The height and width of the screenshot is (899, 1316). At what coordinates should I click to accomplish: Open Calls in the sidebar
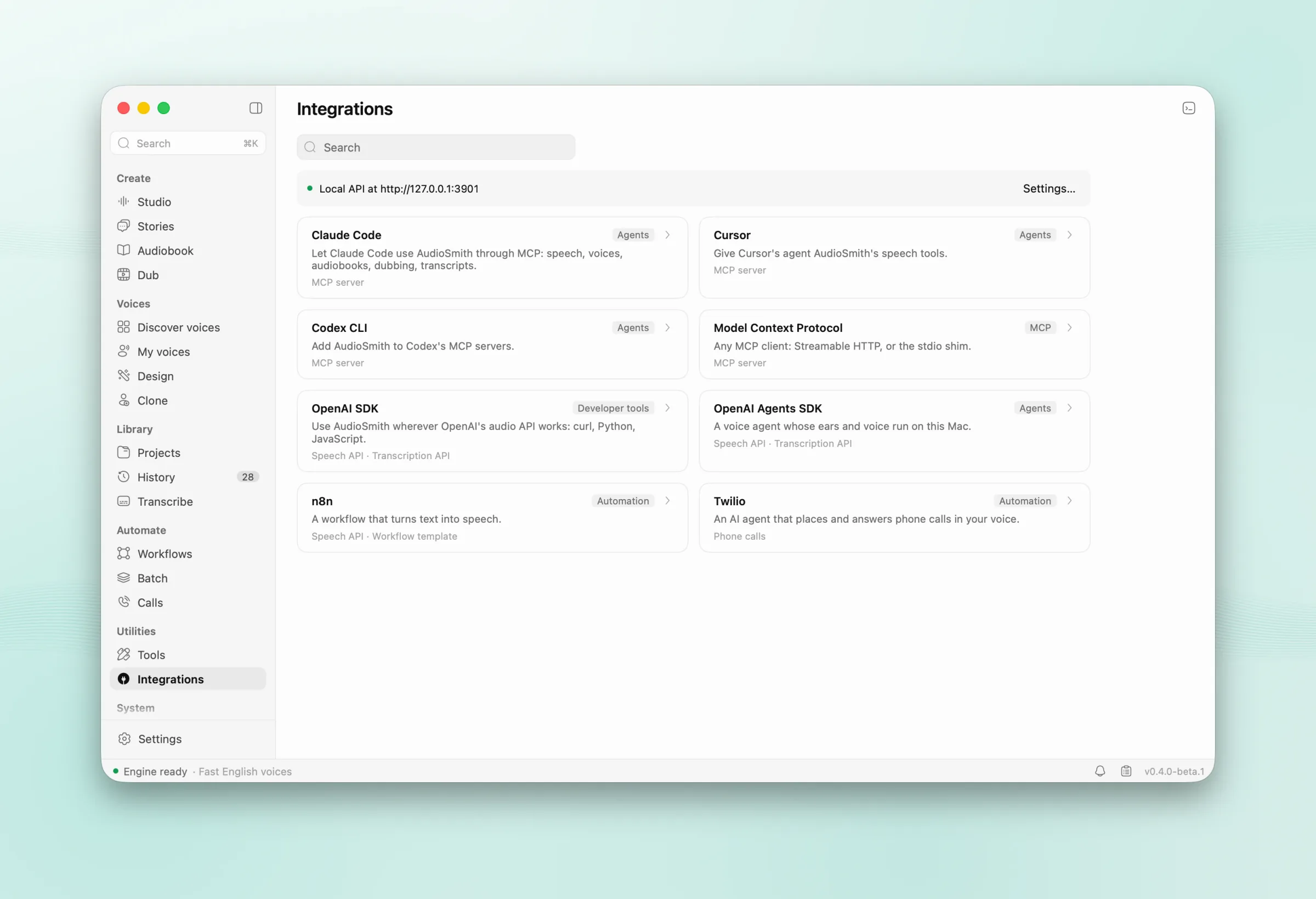click(x=188, y=602)
